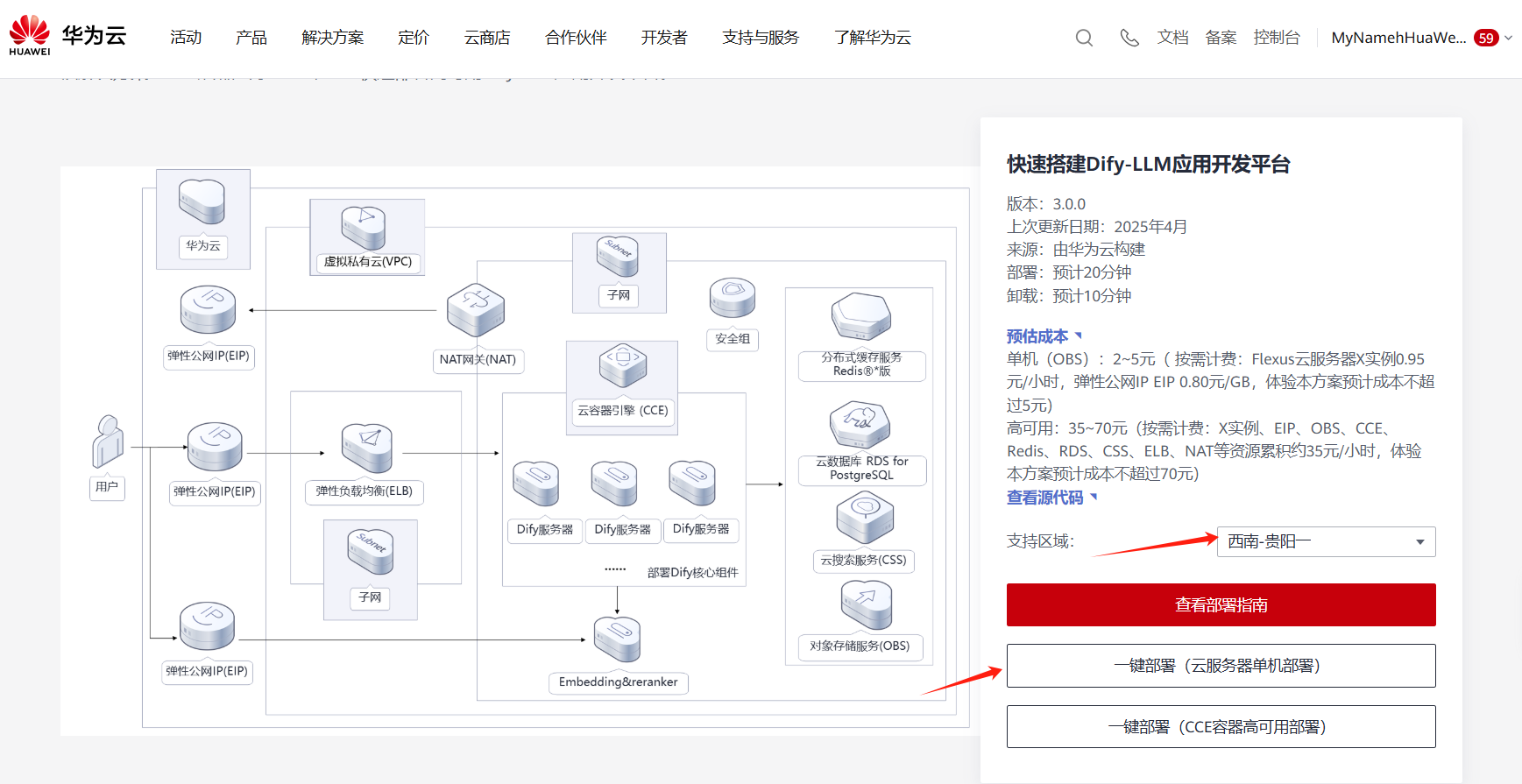The height and width of the screenshot is (784, 1522).
Task: Click the 安全组 icon
Action: 733,298
